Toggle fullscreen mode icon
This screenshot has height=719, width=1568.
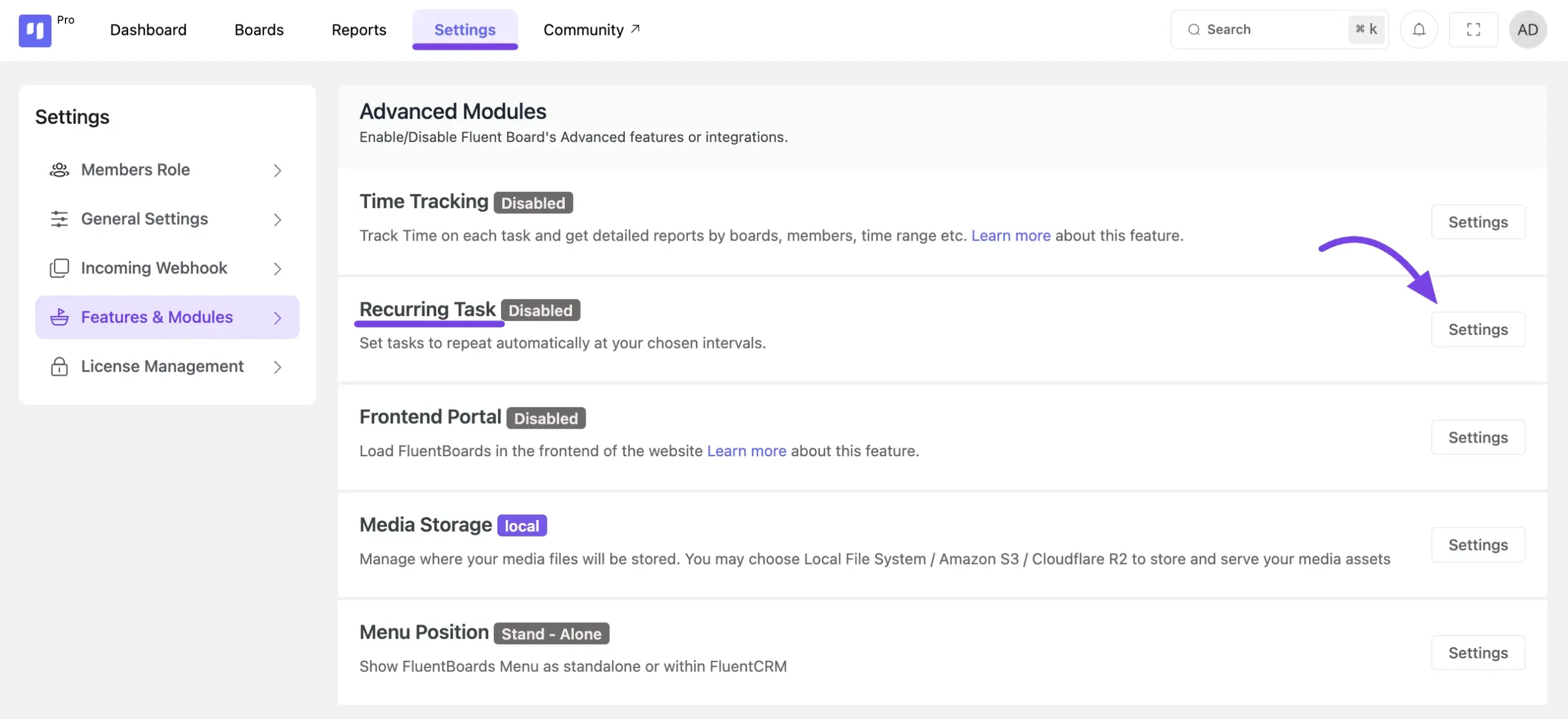1473,29
